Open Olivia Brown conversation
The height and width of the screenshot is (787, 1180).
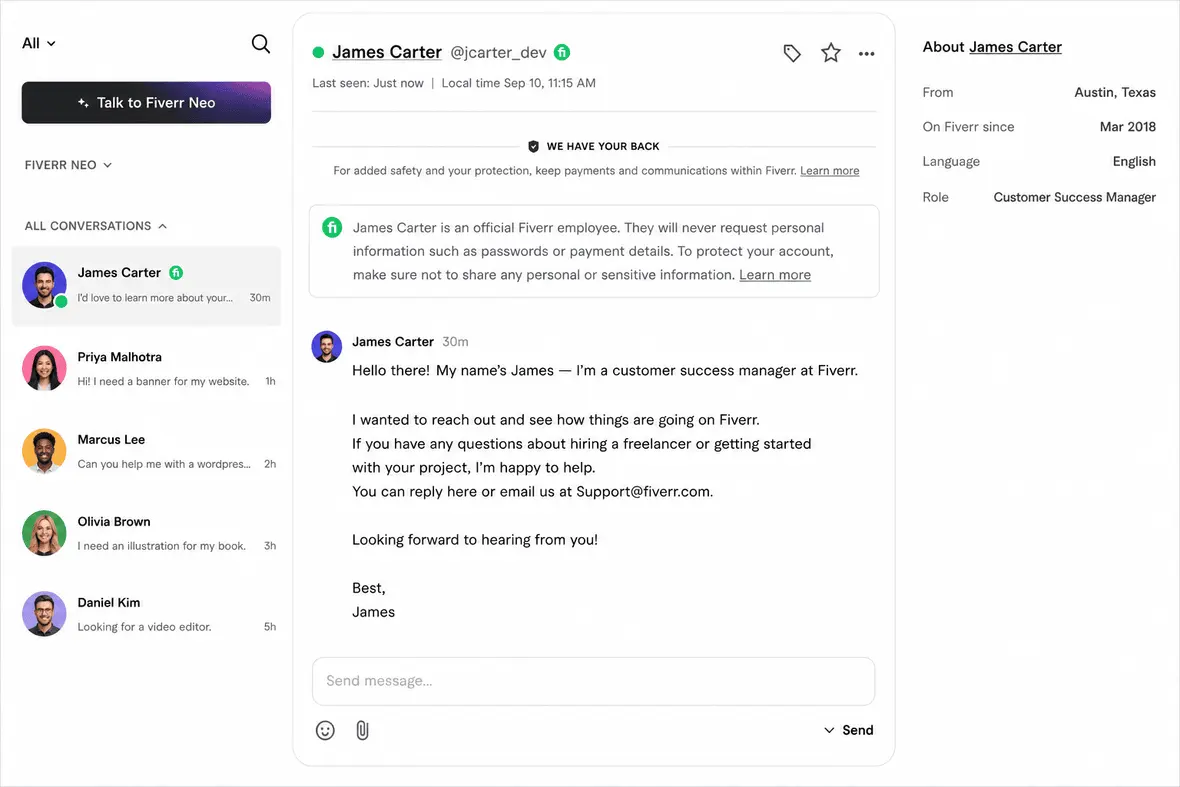click(x=147, y=533)
